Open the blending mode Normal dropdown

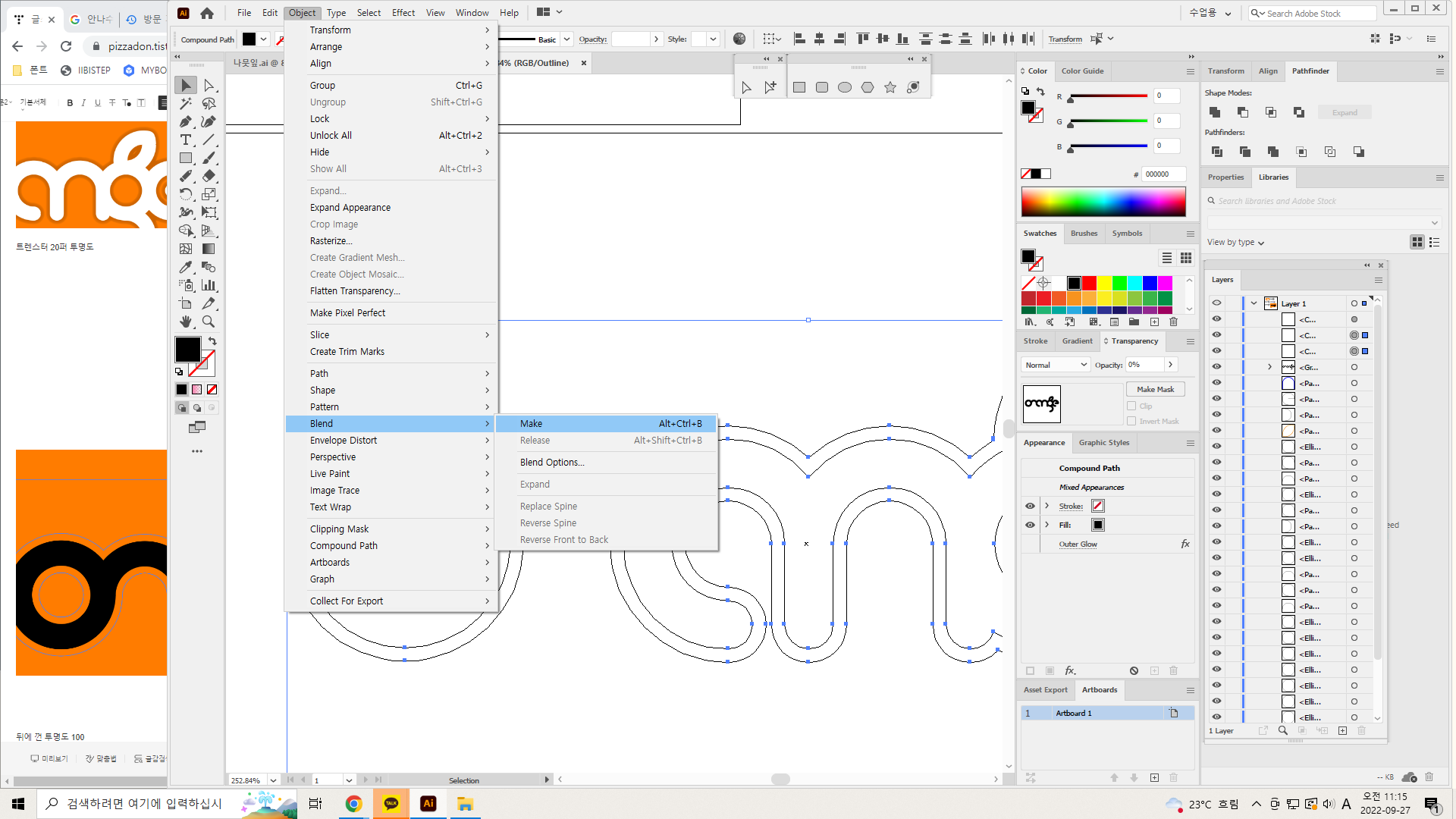coord(1056,365)
